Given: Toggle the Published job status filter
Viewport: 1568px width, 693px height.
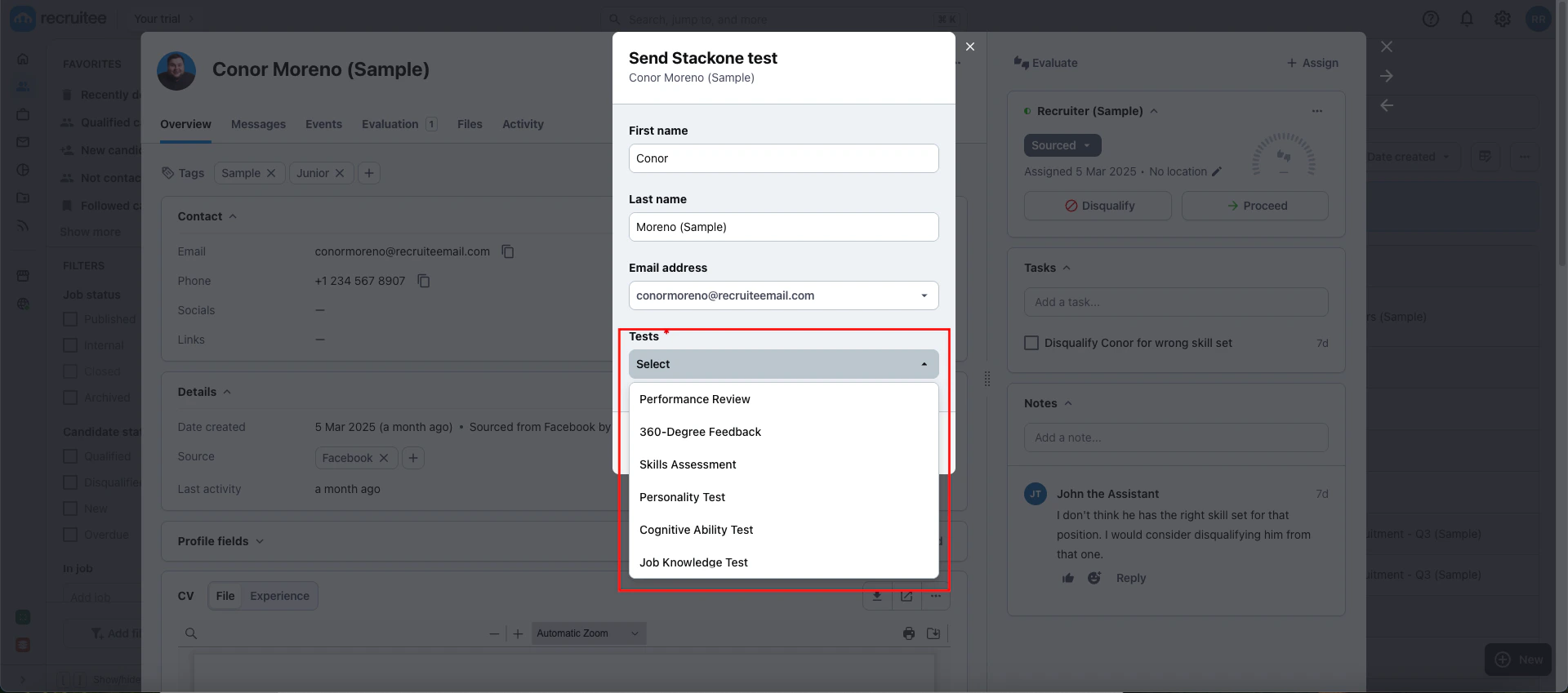Looking at the screenshot, I should coord(70,319).
